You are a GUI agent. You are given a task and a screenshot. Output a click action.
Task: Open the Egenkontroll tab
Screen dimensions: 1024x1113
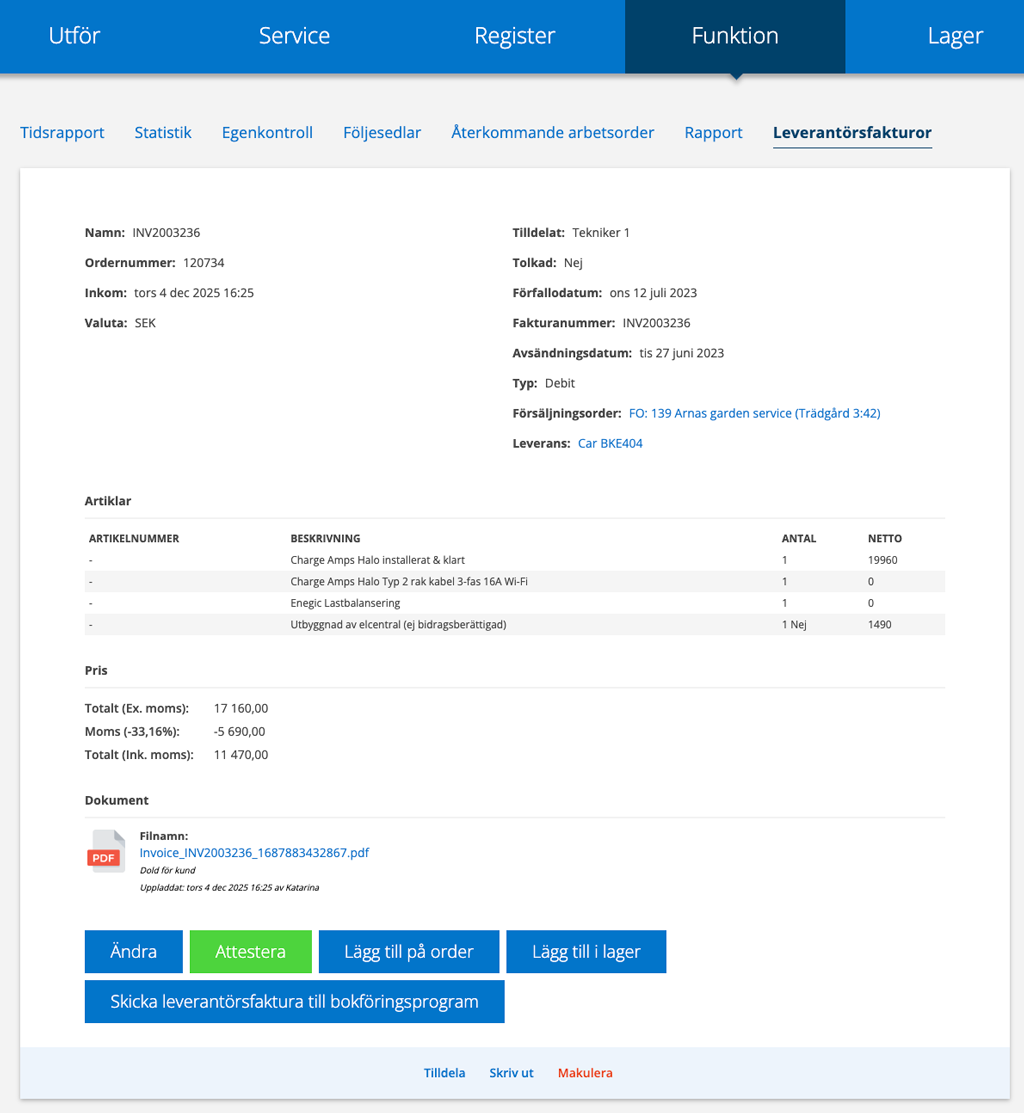point(267,132)
